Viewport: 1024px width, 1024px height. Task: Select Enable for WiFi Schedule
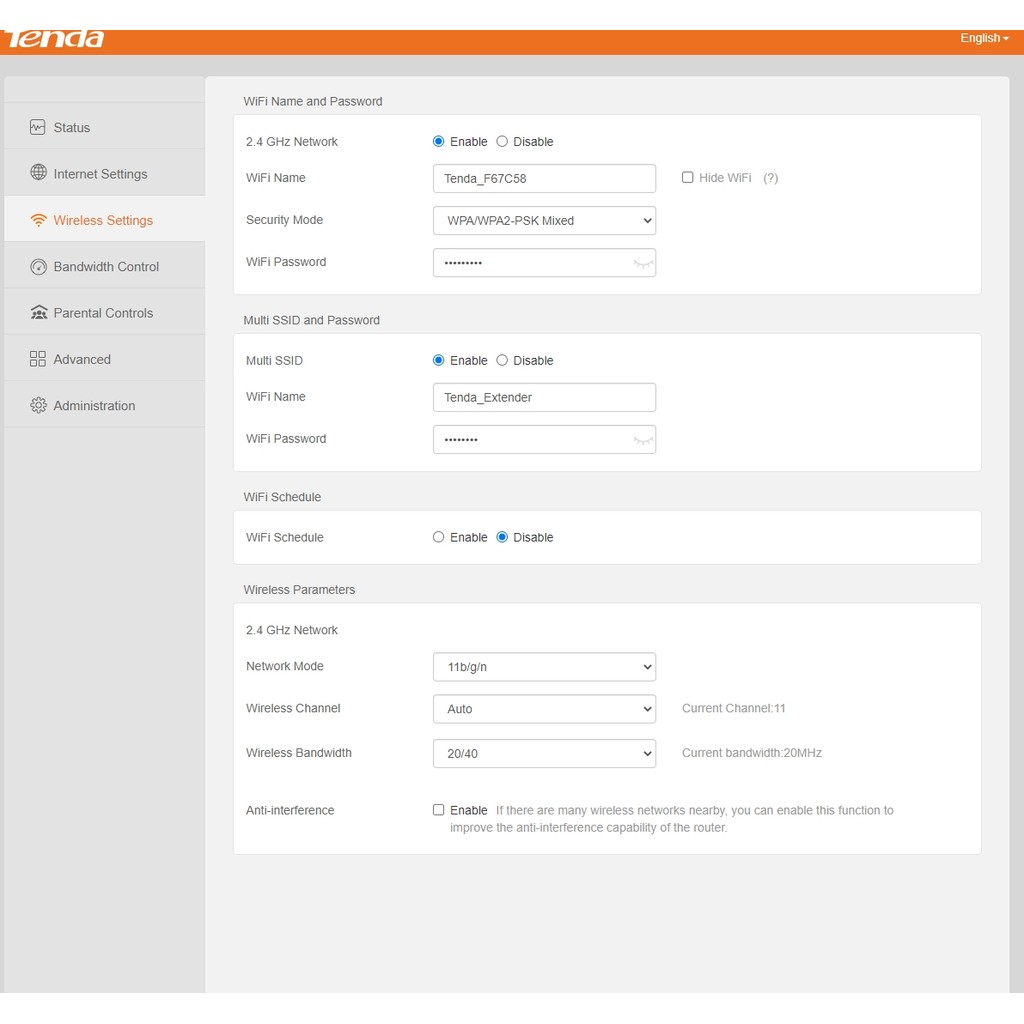click(438, 537)
